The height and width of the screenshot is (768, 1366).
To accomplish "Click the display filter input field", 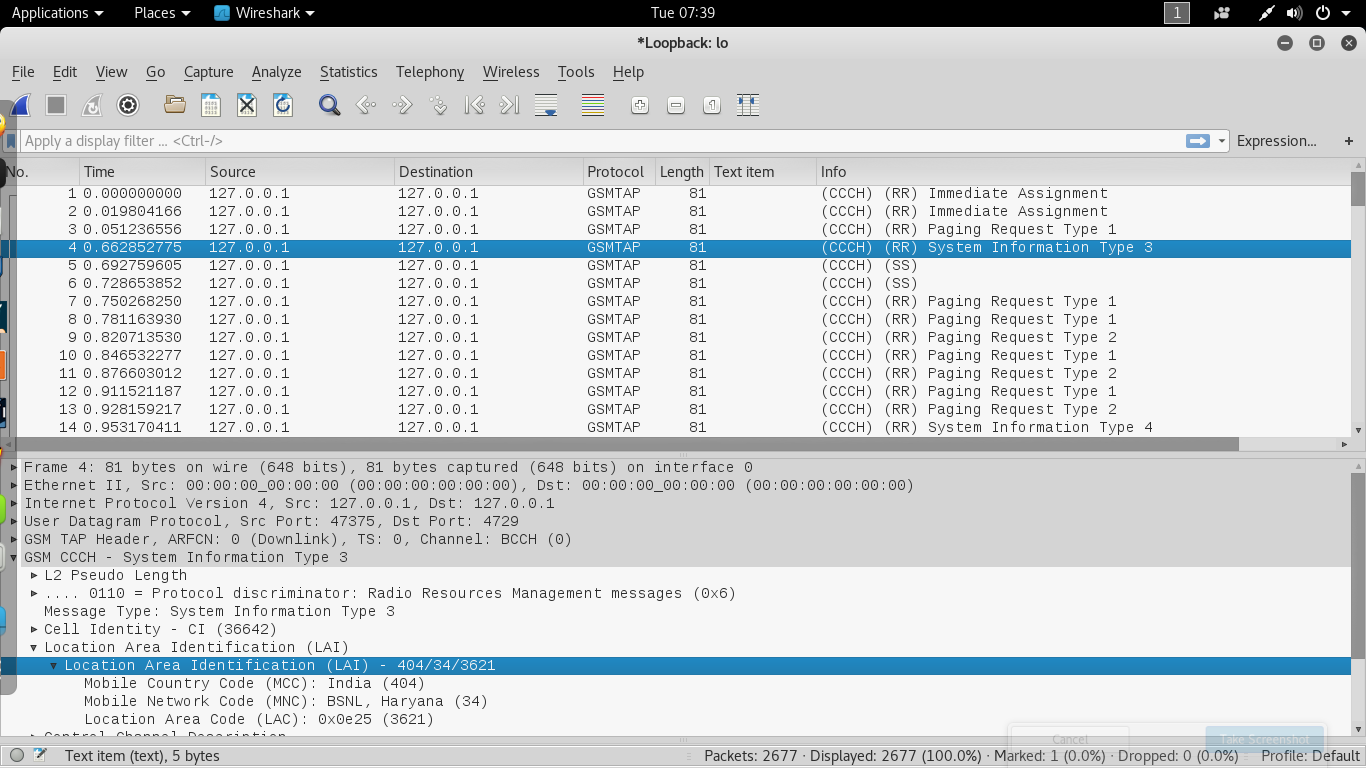I will coord(600,141).
